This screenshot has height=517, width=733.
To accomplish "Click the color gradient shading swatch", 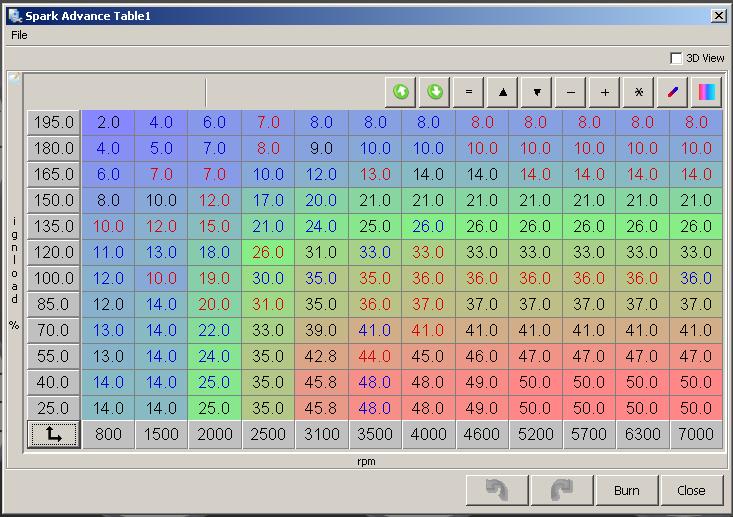I will click(707, 92).
